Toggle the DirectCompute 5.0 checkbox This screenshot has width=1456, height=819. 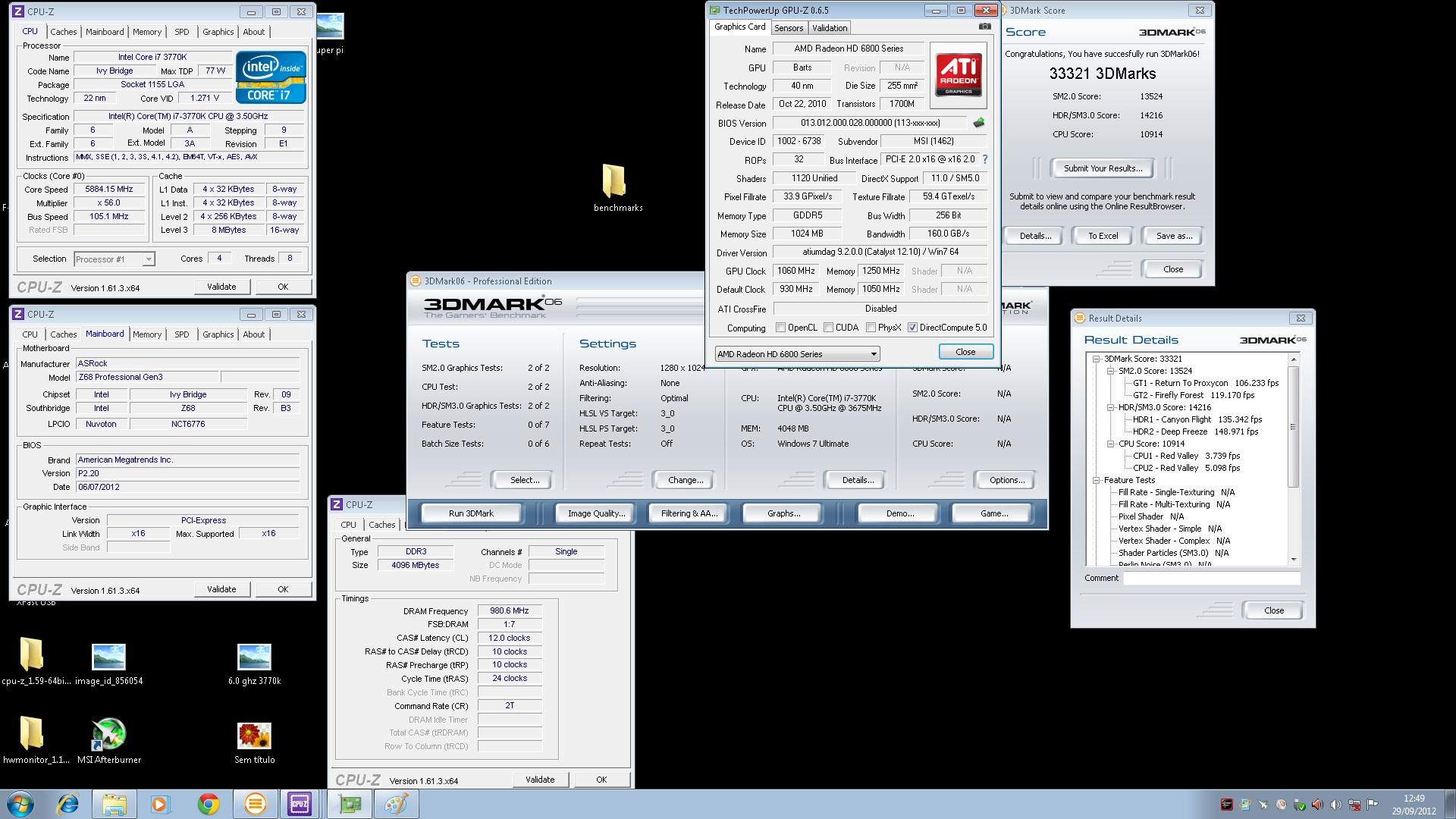point(912,328)
